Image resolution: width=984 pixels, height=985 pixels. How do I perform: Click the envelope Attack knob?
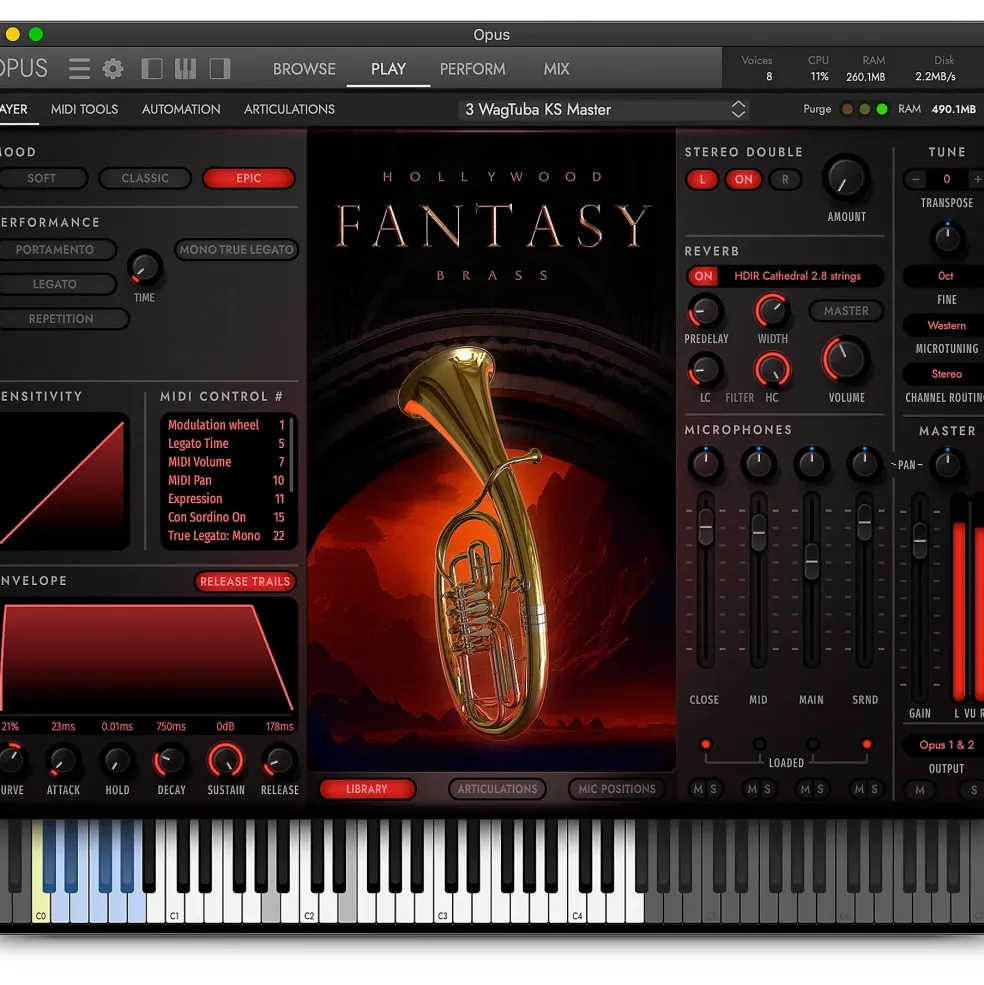coord(62,761)
